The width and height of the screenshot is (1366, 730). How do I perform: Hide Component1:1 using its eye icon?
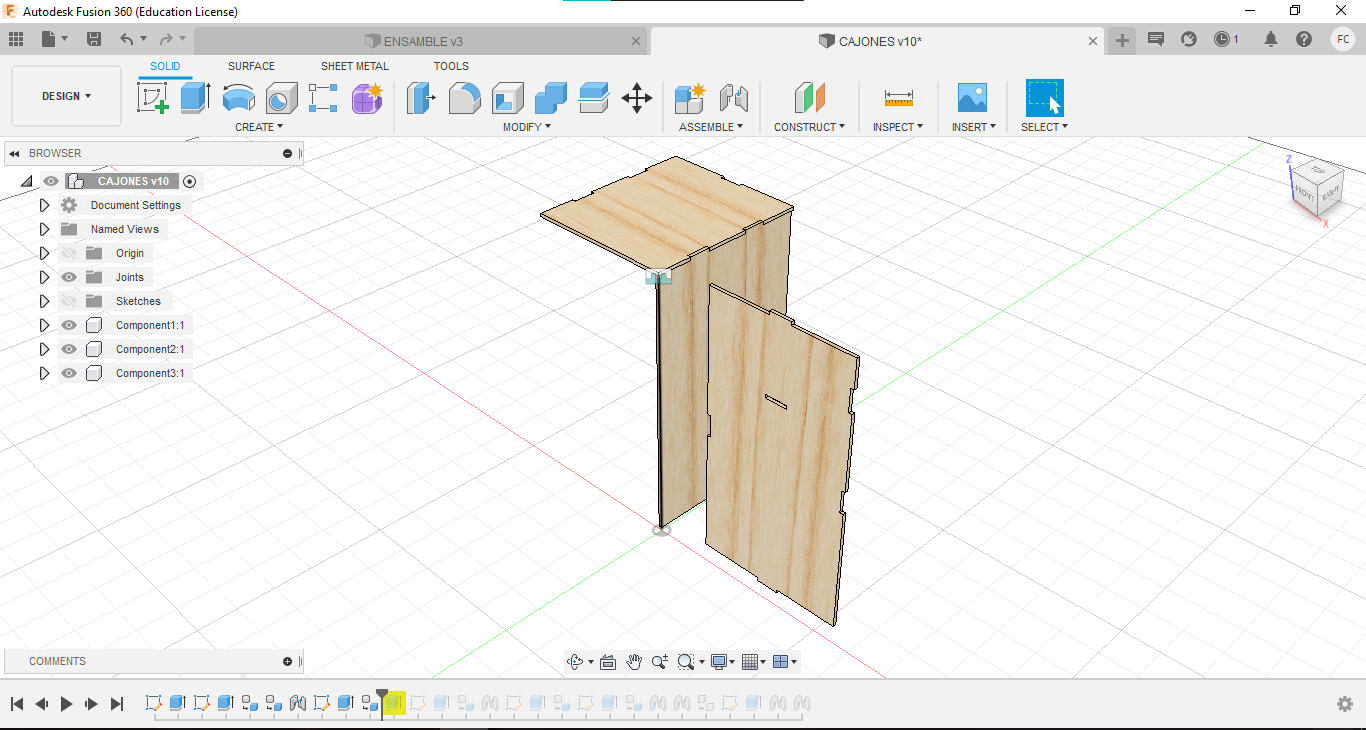tap(69, 325)
